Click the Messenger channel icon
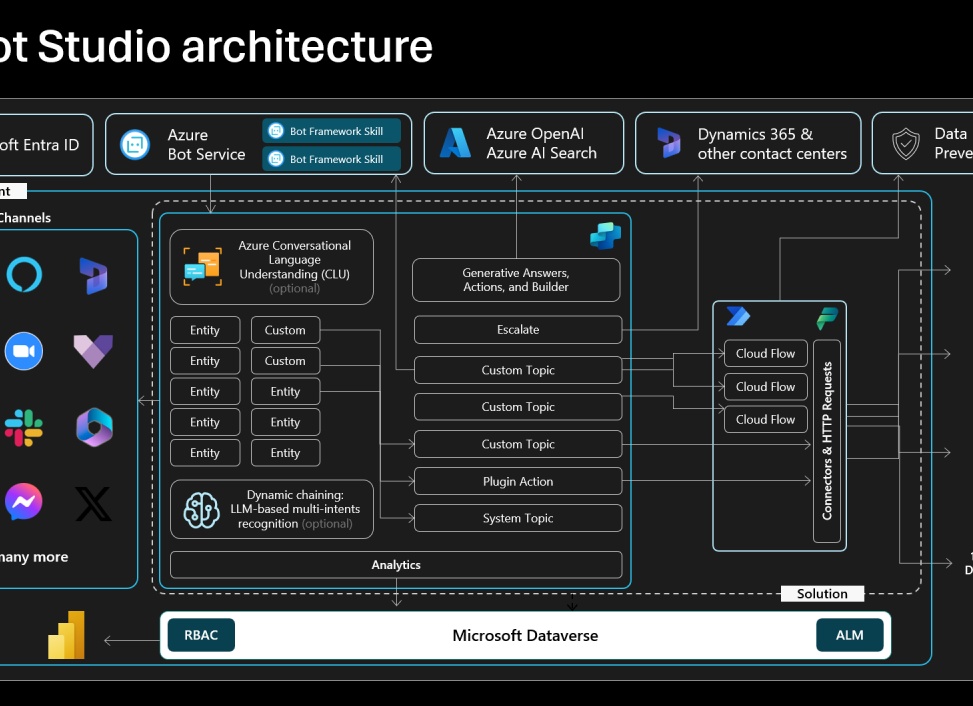This screenshot has height=706, width=973. tap(24, 502)
